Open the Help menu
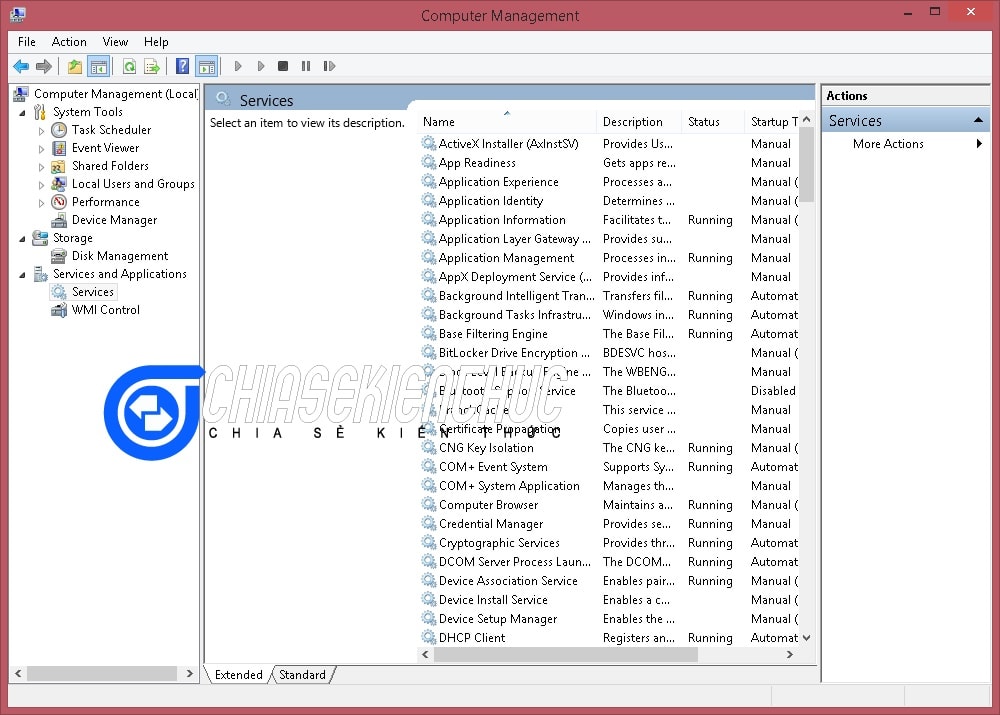 pyautogui.click(x=156, y=41)
